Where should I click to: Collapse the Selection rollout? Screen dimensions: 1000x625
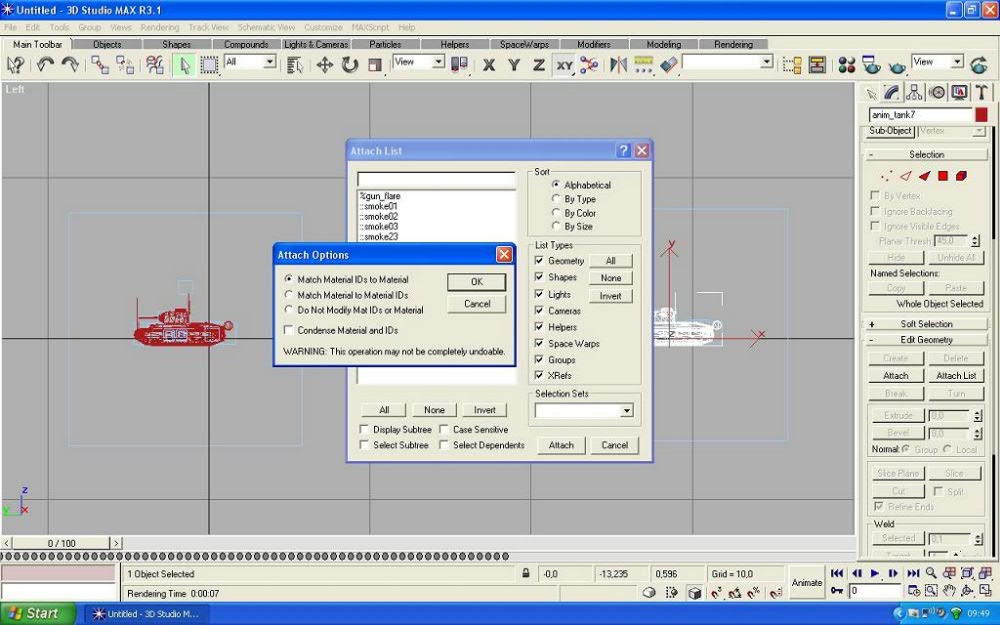click(927, 154)
